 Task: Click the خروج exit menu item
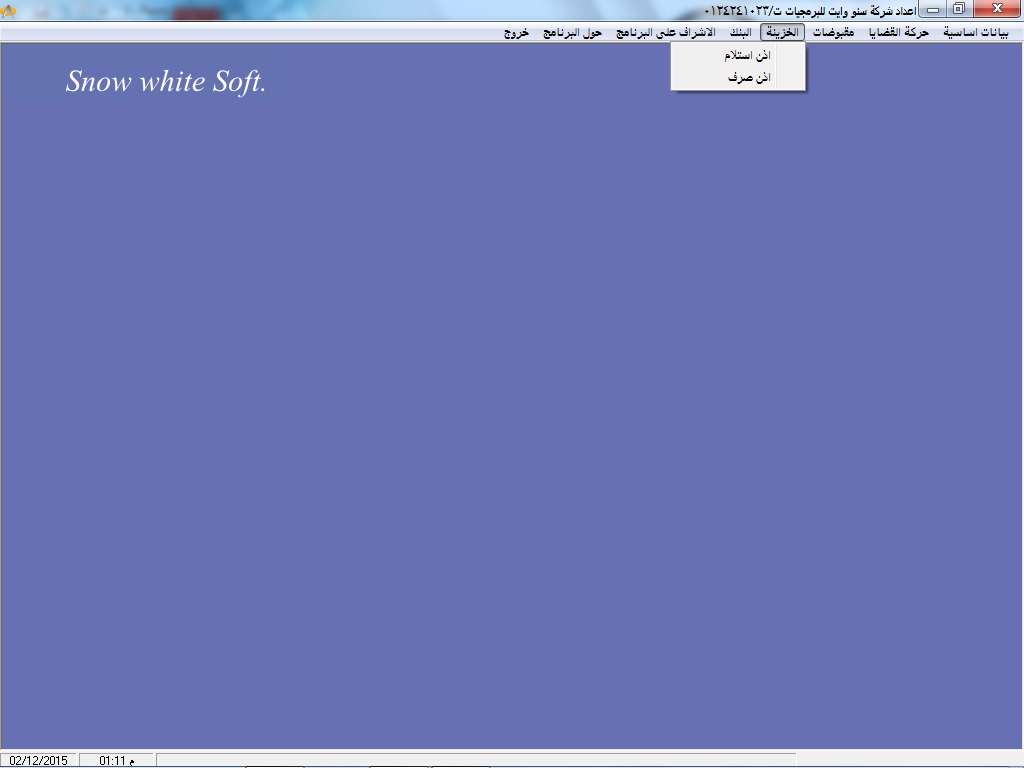tap(516, 32)
